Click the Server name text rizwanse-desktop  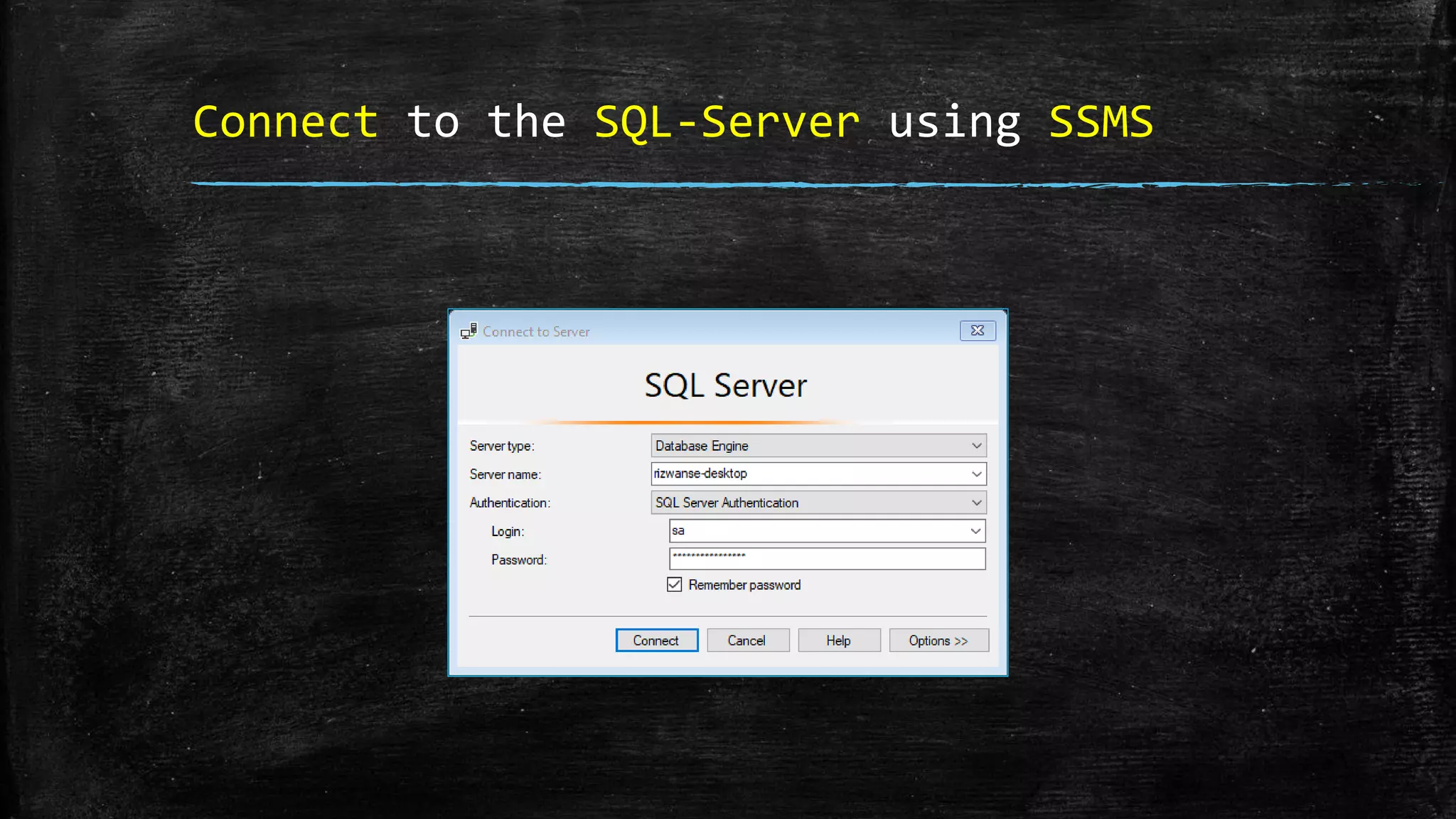click(700, 473)
